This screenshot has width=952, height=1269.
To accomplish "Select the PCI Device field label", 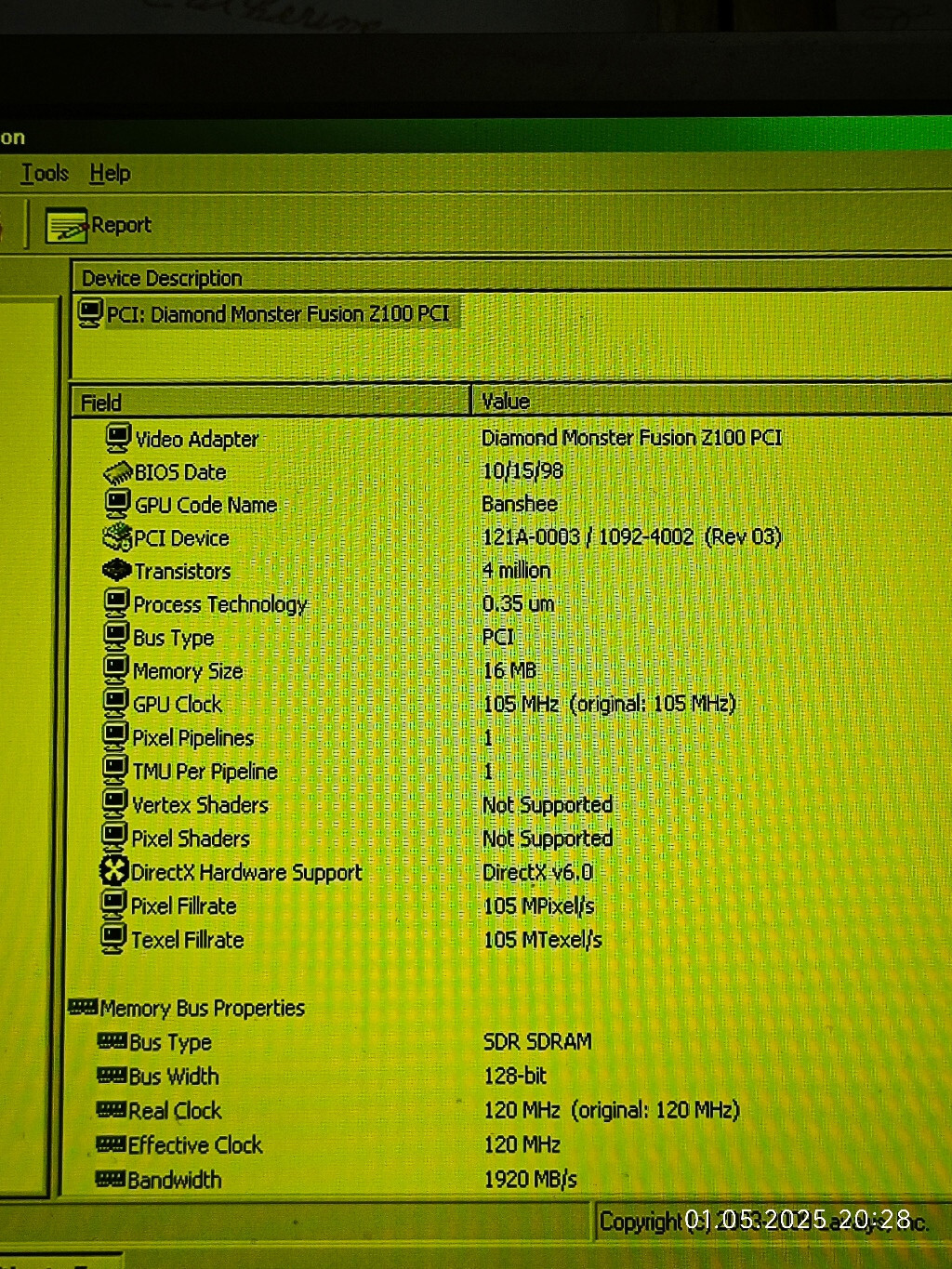I will 181,538.
